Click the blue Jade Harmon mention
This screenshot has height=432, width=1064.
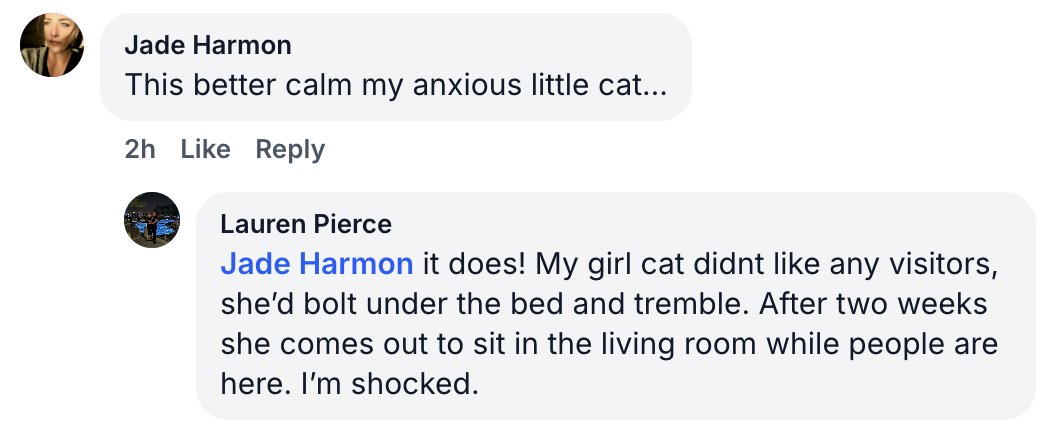coord(316,264)
